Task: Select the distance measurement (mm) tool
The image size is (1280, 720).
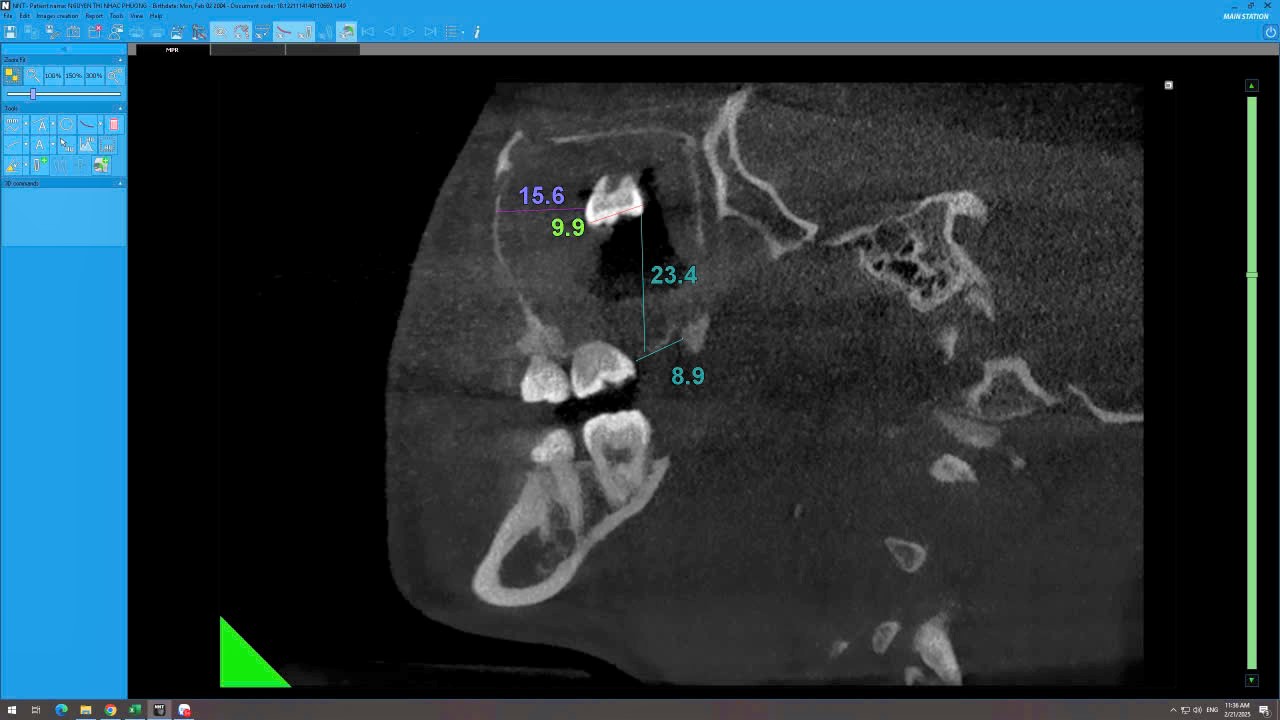Action: click(12, 125)
